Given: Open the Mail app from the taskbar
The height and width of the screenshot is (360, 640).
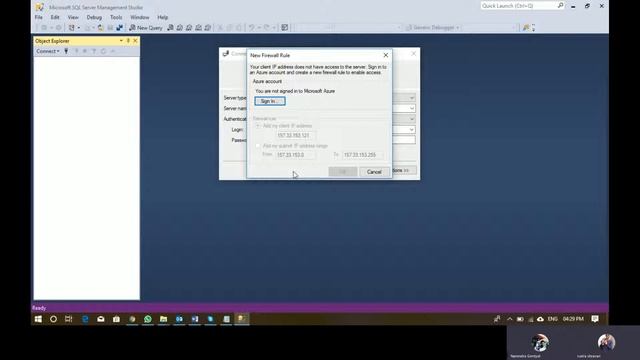Looking at the screenshot, I should [101, 319].
